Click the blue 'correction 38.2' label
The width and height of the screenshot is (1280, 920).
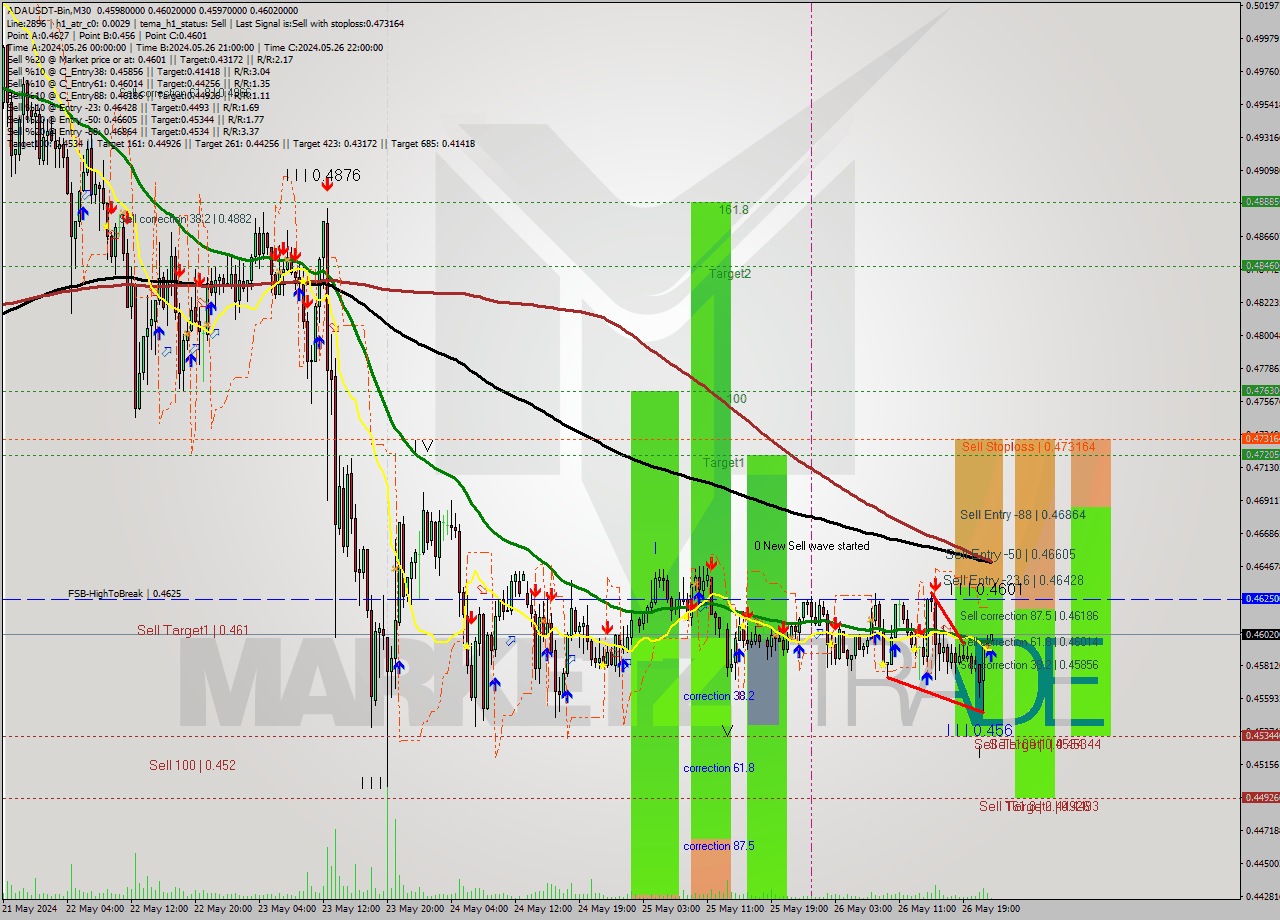pyautogui.click(x=719, y=696)
